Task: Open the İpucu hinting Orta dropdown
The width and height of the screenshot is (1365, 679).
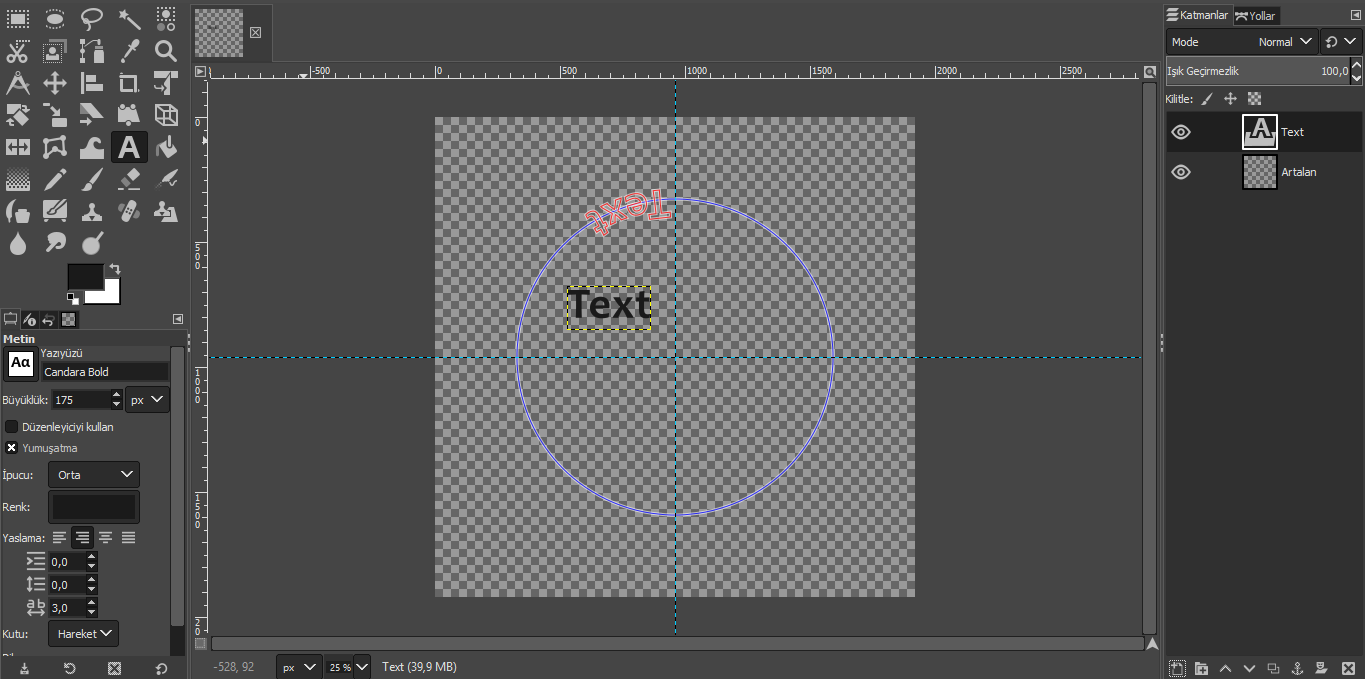Action: pyautogui.click(x=94, y=475)
